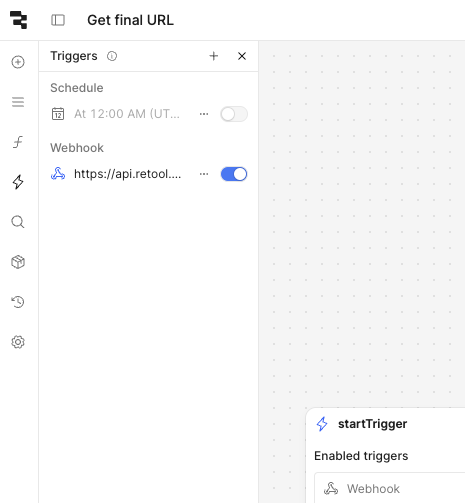Screen dimensions: 465x503
Task: Add a new trigger with plus button
Action: click(214, 56)
